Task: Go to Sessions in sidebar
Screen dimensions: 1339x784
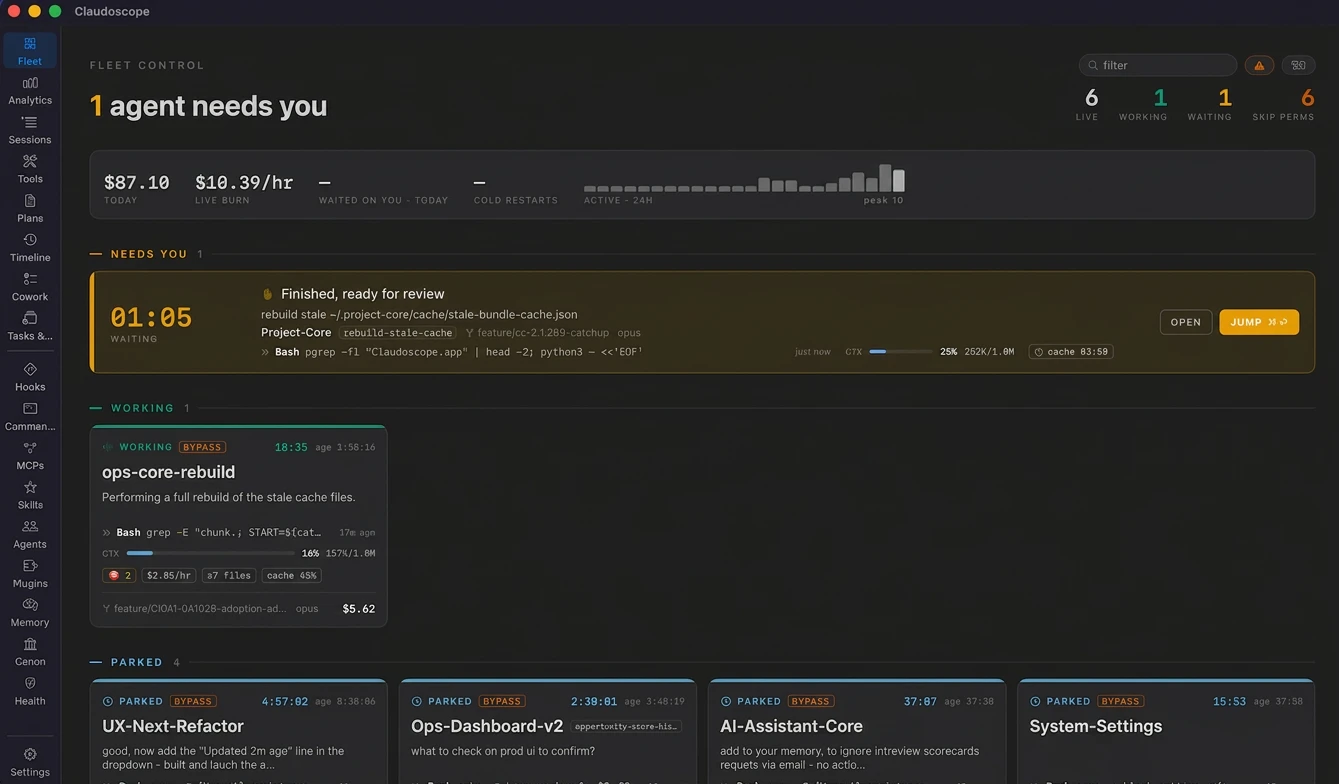Action: click(x=30, y=130)
